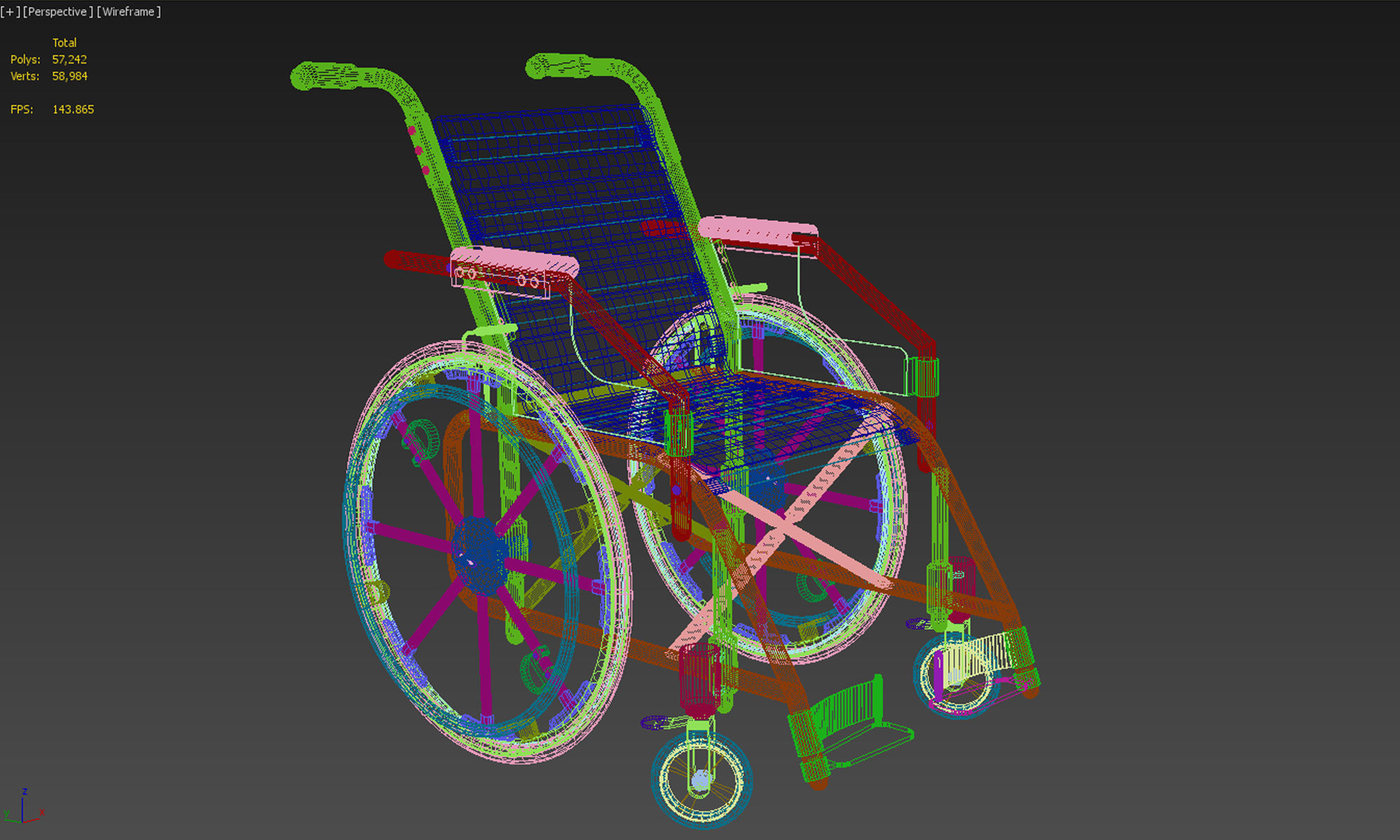Open the Wireframe shading mode menu
1400x840 pixels.
pyautogui.click(x=129, y=12)
